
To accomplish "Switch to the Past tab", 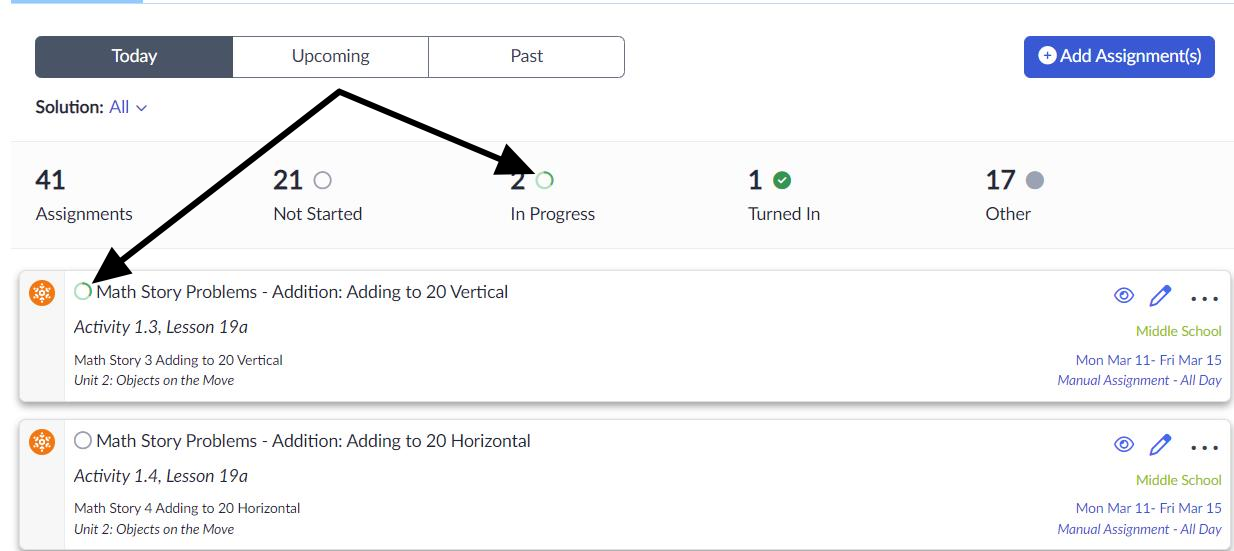I will point(526,57).
